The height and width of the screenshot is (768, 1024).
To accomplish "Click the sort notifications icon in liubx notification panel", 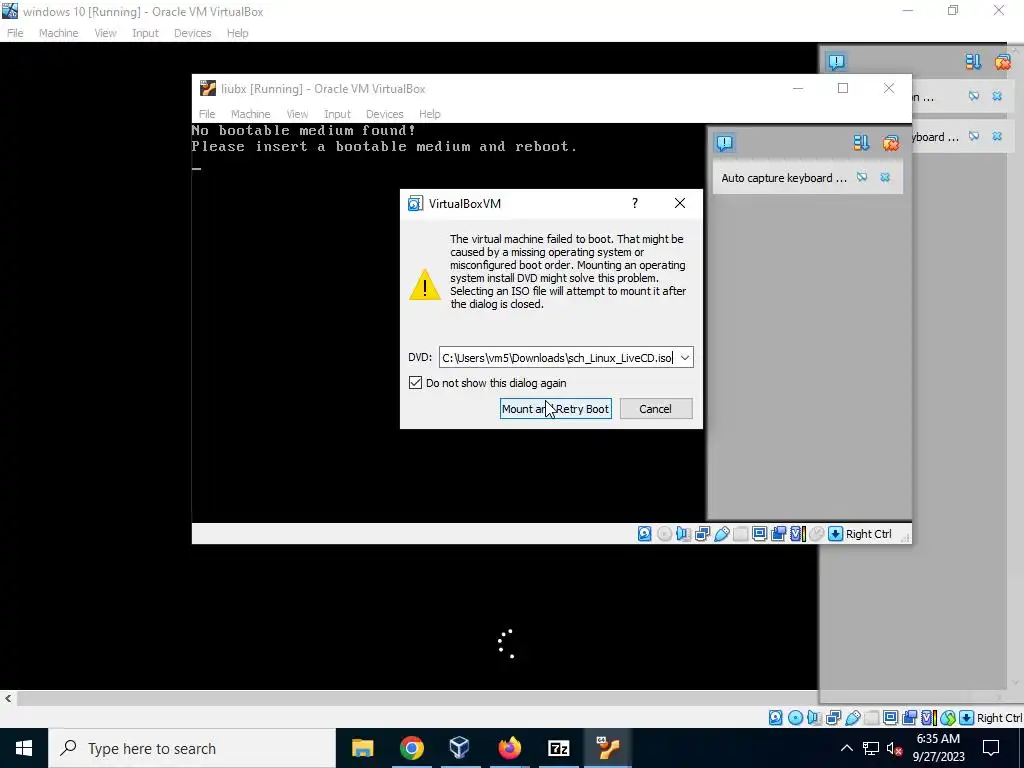I will (x=861, y=143).
